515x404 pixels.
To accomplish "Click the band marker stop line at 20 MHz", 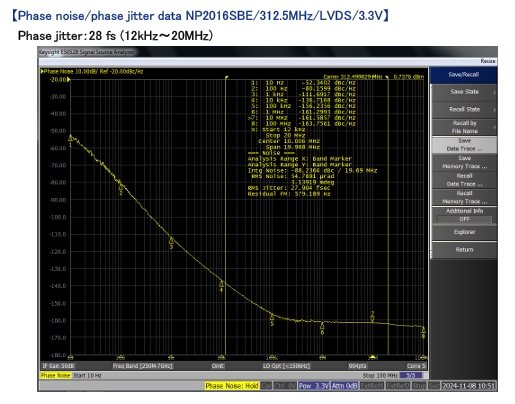I will pyautogui.click(x=388, y=217).
